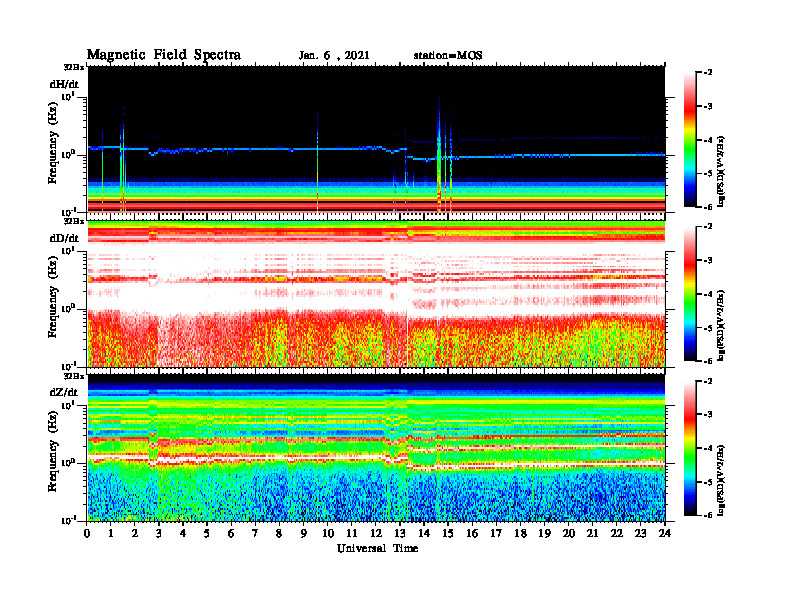Click hour 2 on the time axis
This screenshot has height=612, width=792.
[135, 534]
